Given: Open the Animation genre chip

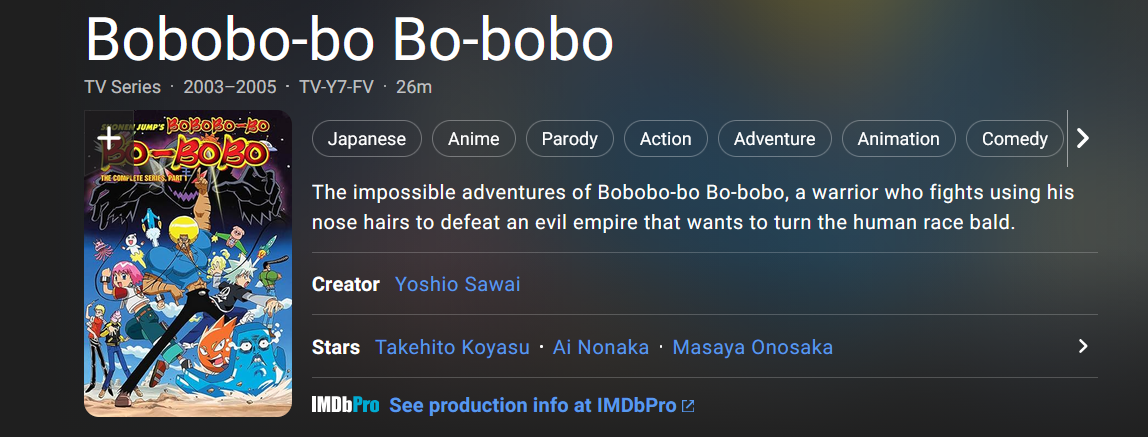Looking at the screenshot, I should [x=898, y=138].
